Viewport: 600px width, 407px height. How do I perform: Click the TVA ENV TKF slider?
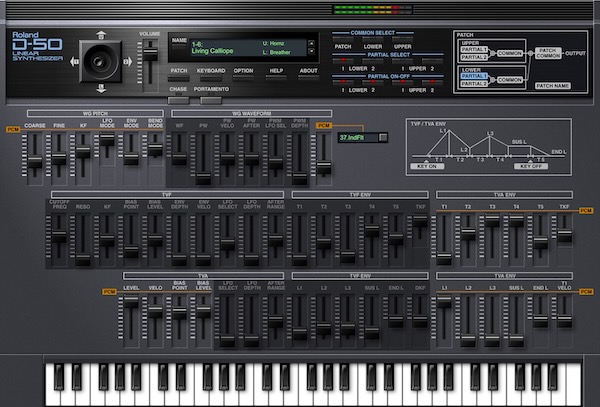(564, 234)
